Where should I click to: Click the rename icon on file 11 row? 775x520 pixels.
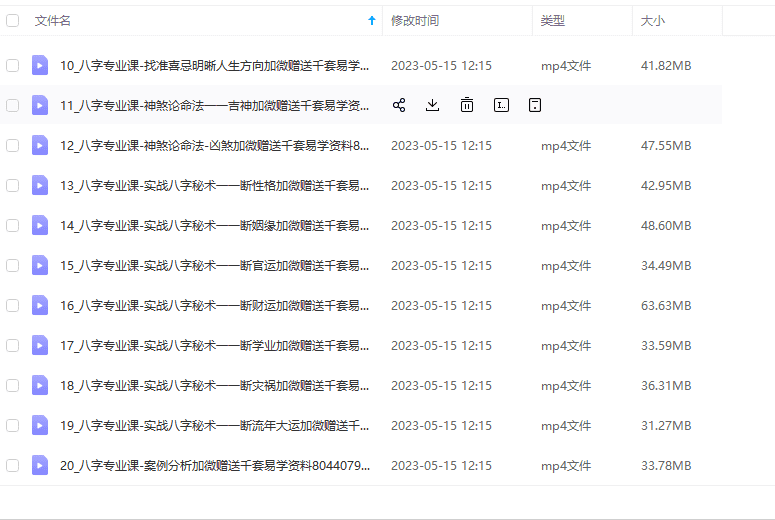(x=501, y=105)
